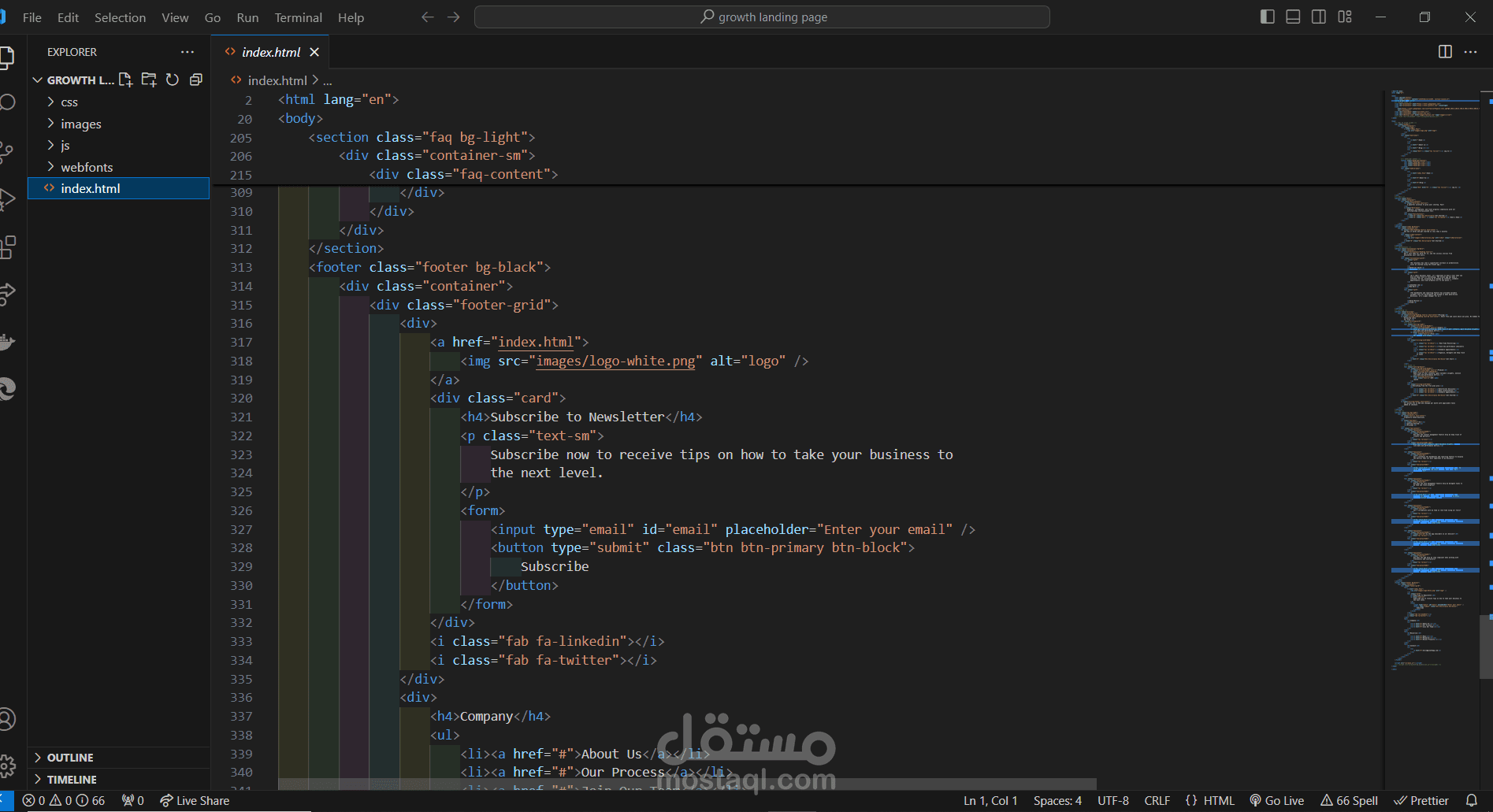
Task: Open the Manage gear icon
Action: click(6, 766)
